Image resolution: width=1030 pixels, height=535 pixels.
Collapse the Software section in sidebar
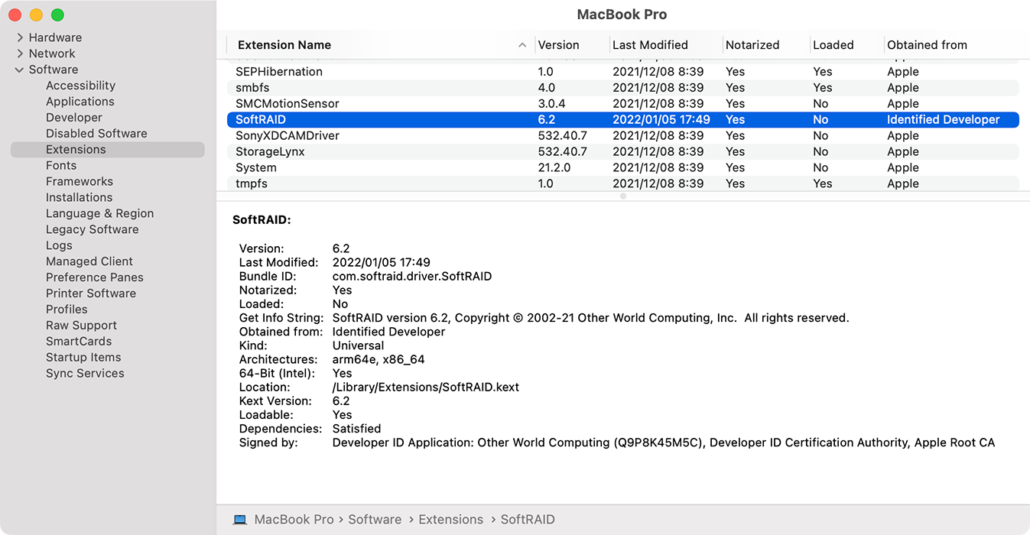[20, 70]
